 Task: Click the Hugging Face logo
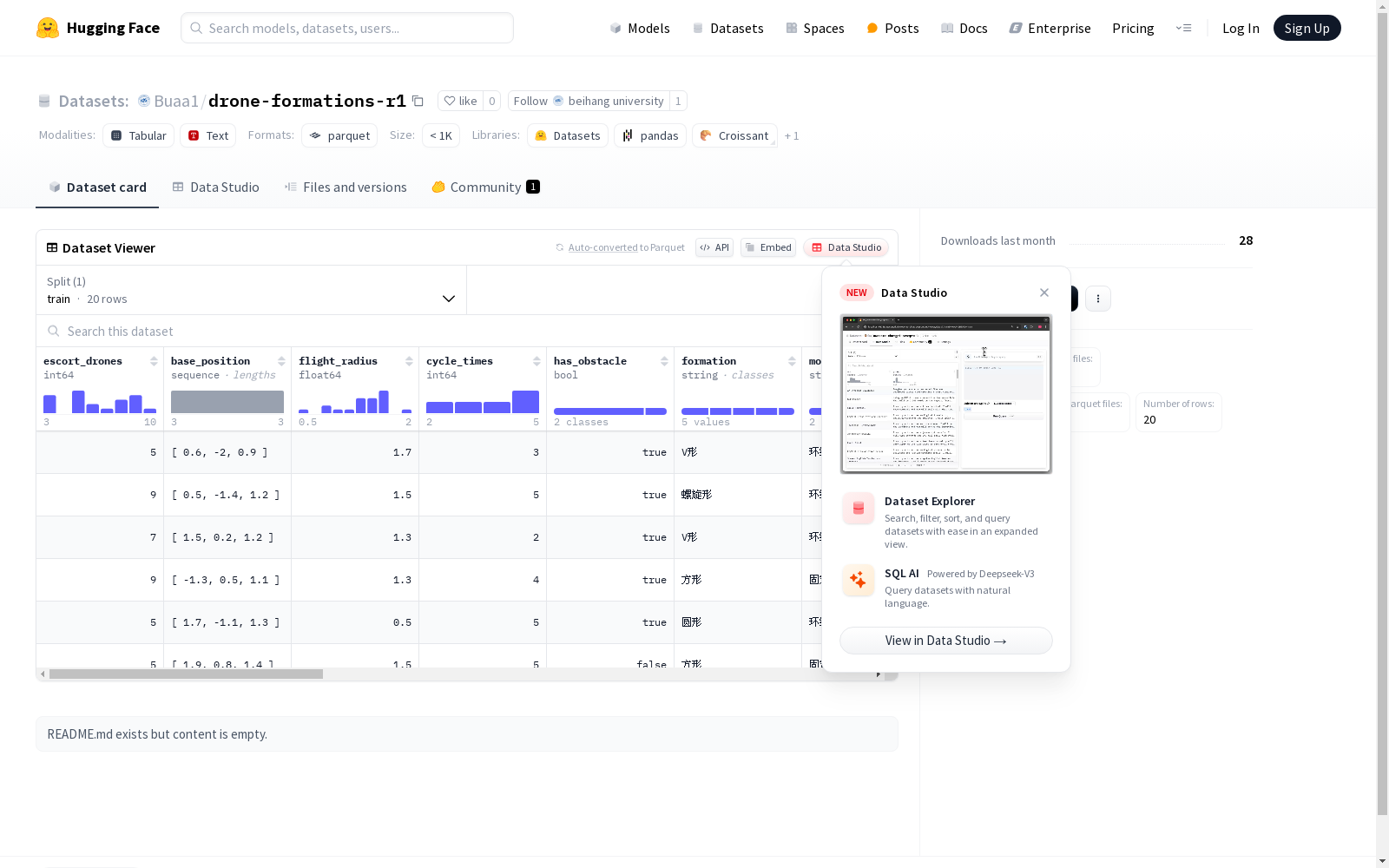[x=98, y=28]
